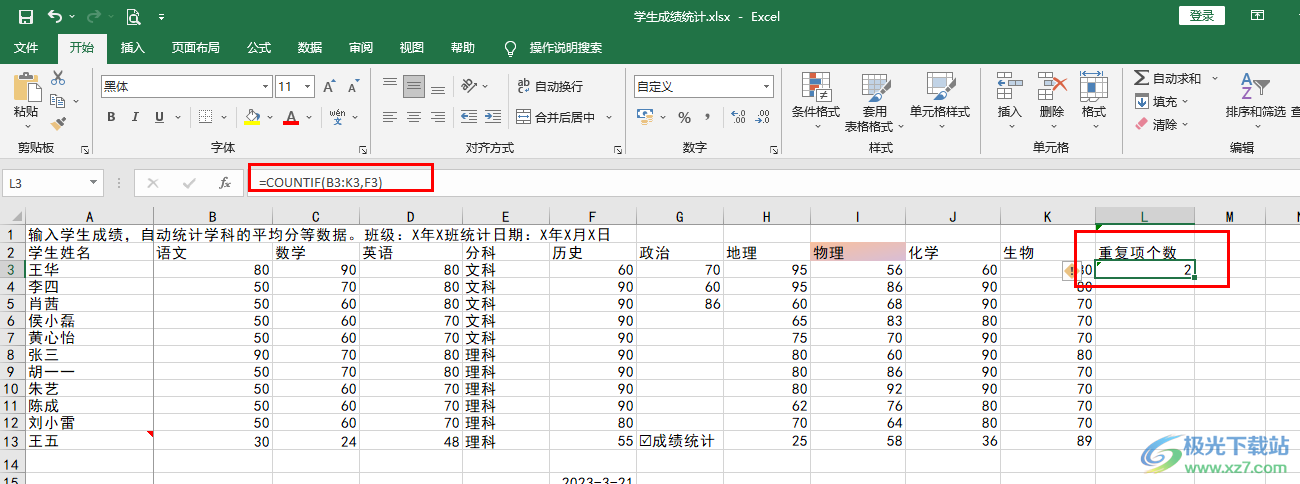Click the Increase Font Size icon

328,87
